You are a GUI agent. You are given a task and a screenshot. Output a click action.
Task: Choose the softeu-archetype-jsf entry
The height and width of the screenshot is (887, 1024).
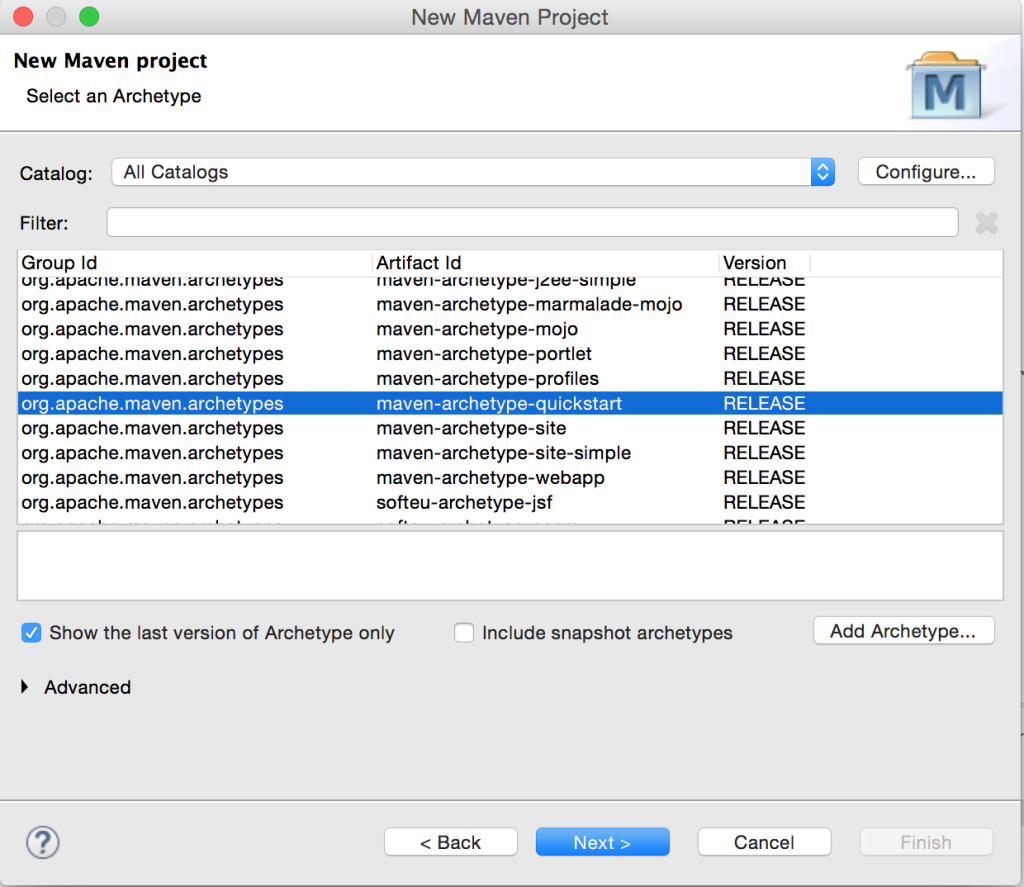[464, 503]
